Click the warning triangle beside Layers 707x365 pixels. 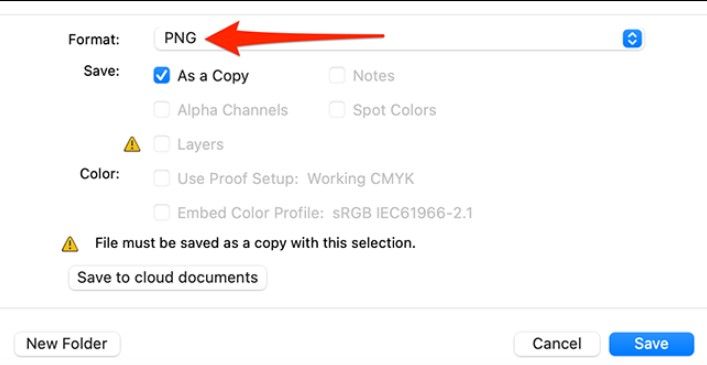pyautogui.click(x=132, y=145)
